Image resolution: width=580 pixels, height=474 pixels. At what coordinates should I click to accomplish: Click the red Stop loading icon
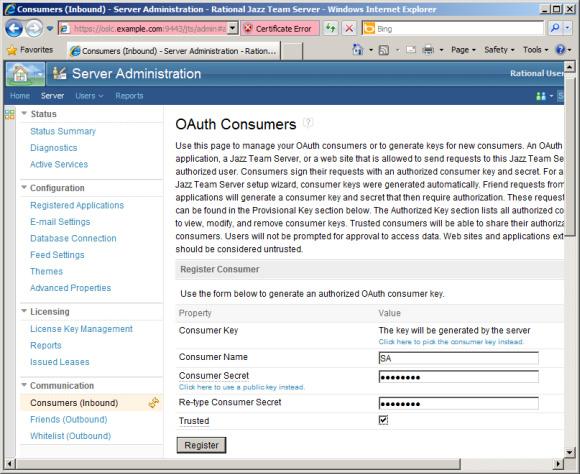click(x=349, y=28)
